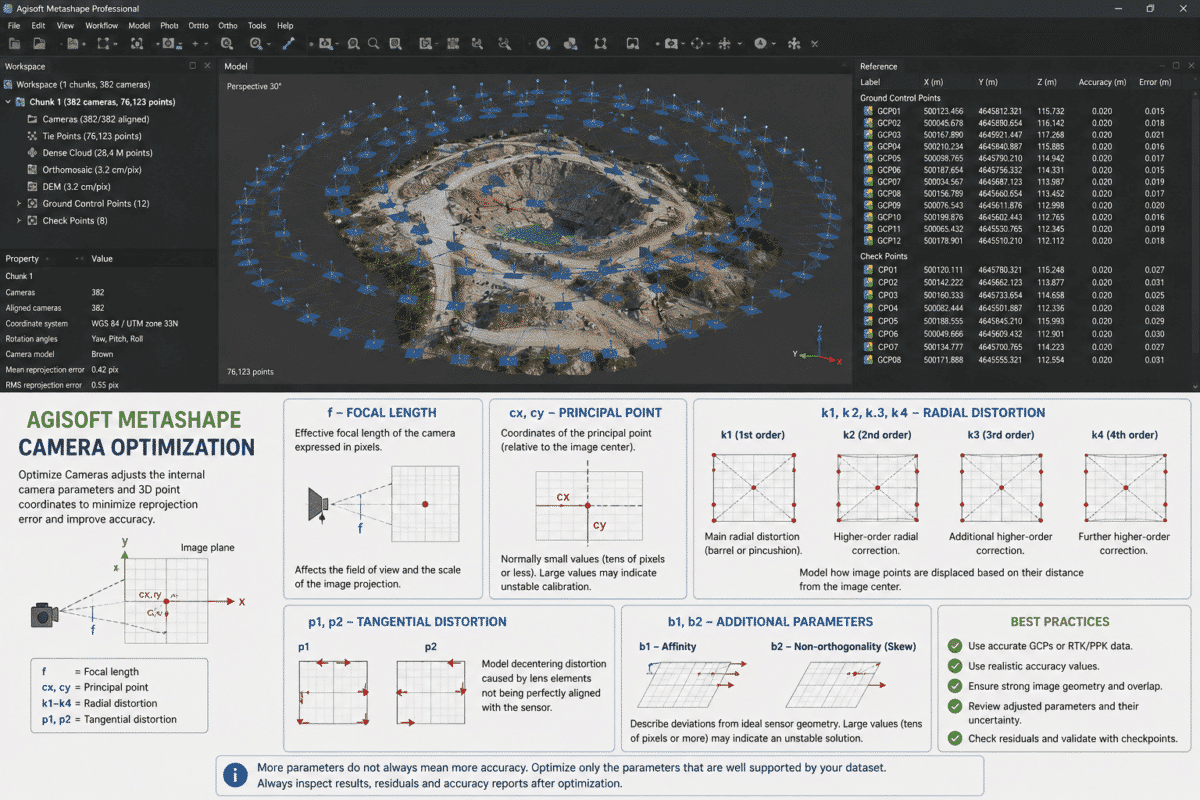This screenshot has height=800, width=1200.
Task: Click the Dense Cloud icon
Action: (33, 152)
